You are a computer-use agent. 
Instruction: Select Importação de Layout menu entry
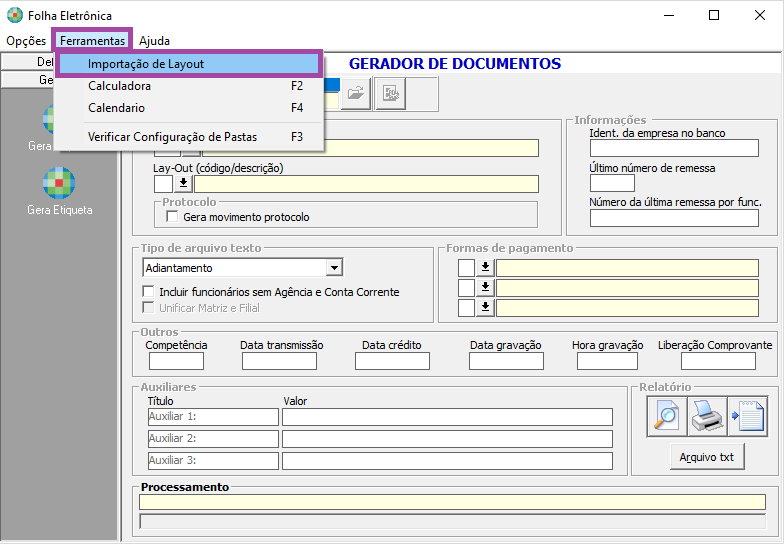[146, 64]
